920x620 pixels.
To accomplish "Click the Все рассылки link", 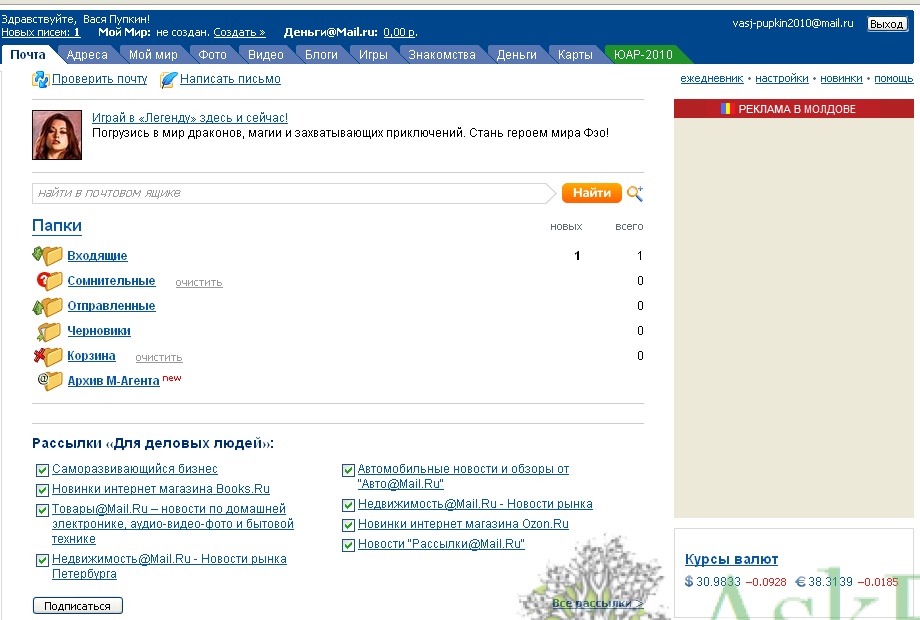I will 598,603.
